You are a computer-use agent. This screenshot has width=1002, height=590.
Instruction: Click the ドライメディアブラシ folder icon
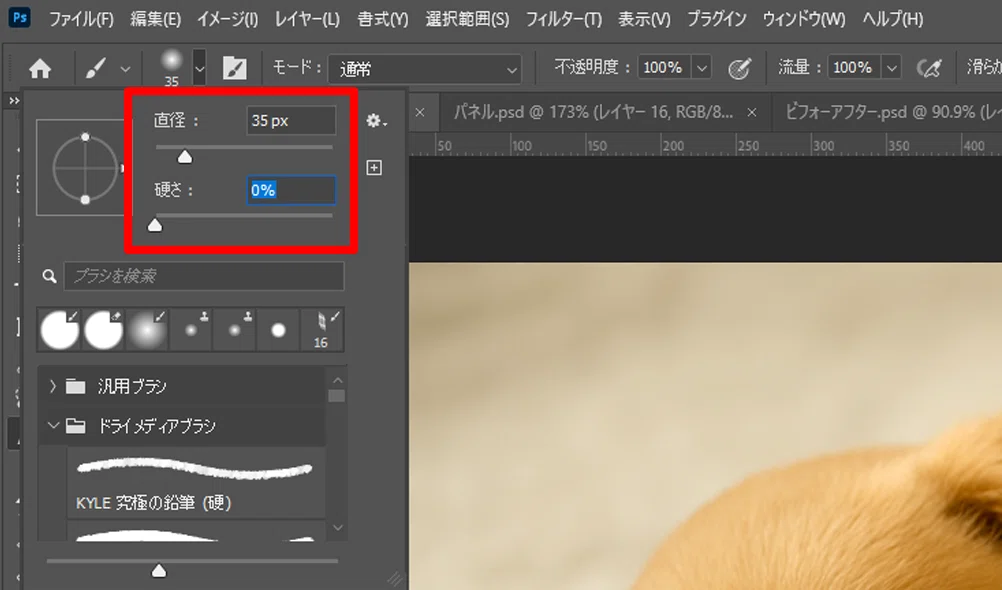point(75,426)
